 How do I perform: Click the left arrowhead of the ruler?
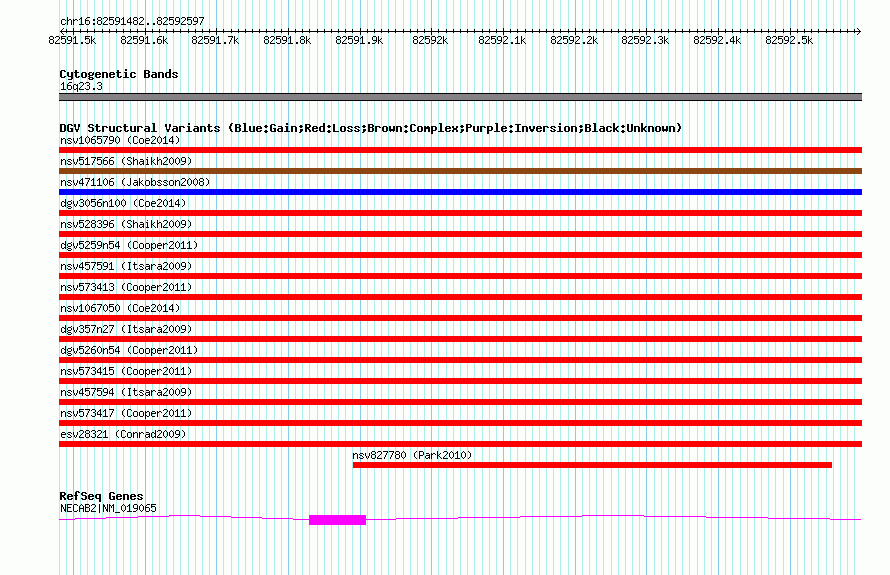click(62, 31)
